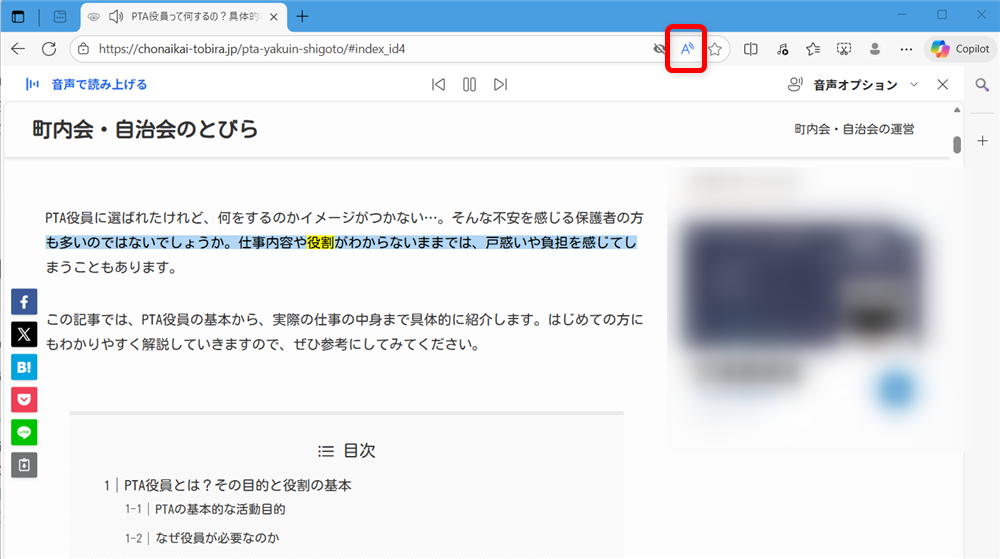Click 音声で読み上げる label

pyautogui.click(x=99, y=84)
